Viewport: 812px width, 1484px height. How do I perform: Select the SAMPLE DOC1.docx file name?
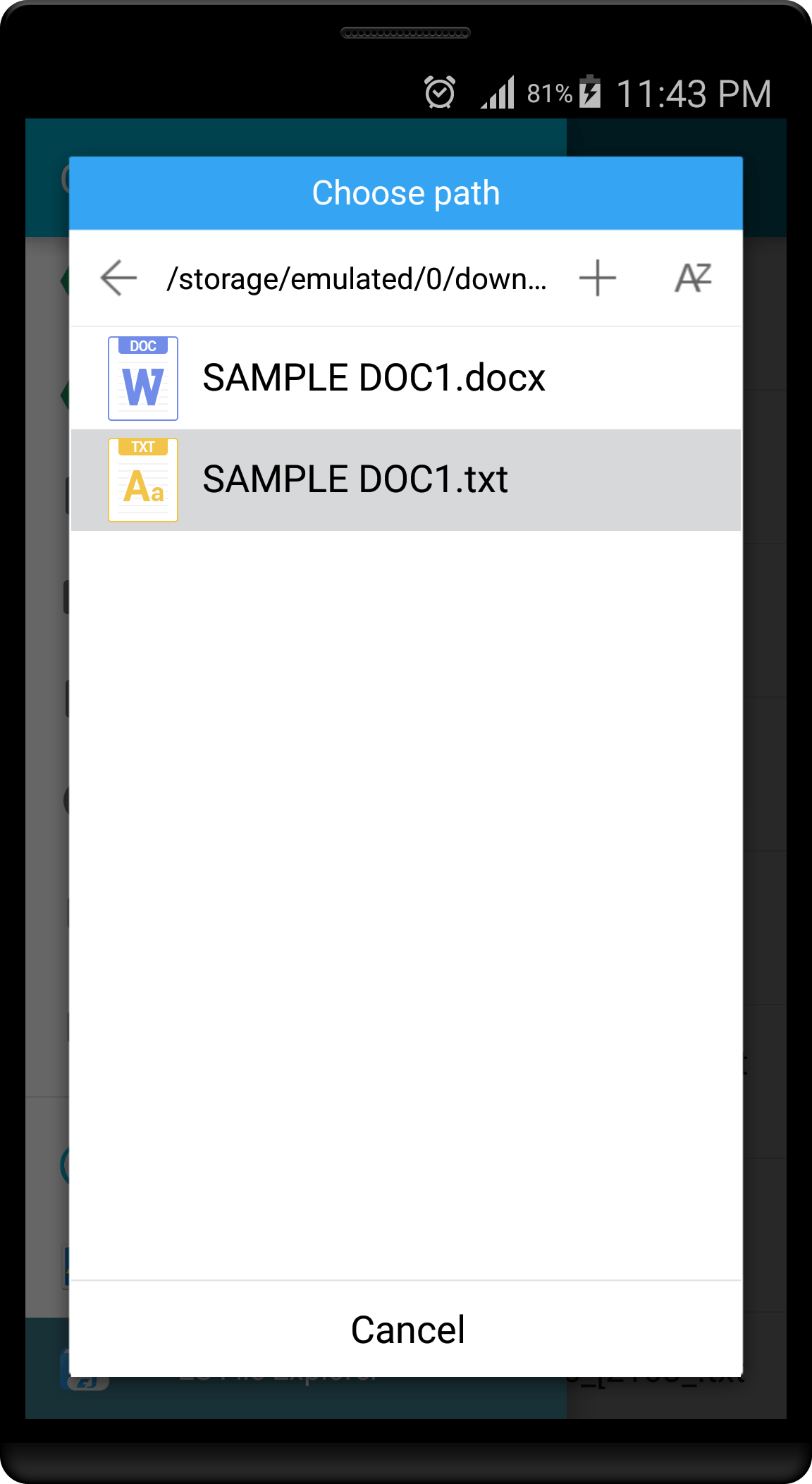point(374,378)
